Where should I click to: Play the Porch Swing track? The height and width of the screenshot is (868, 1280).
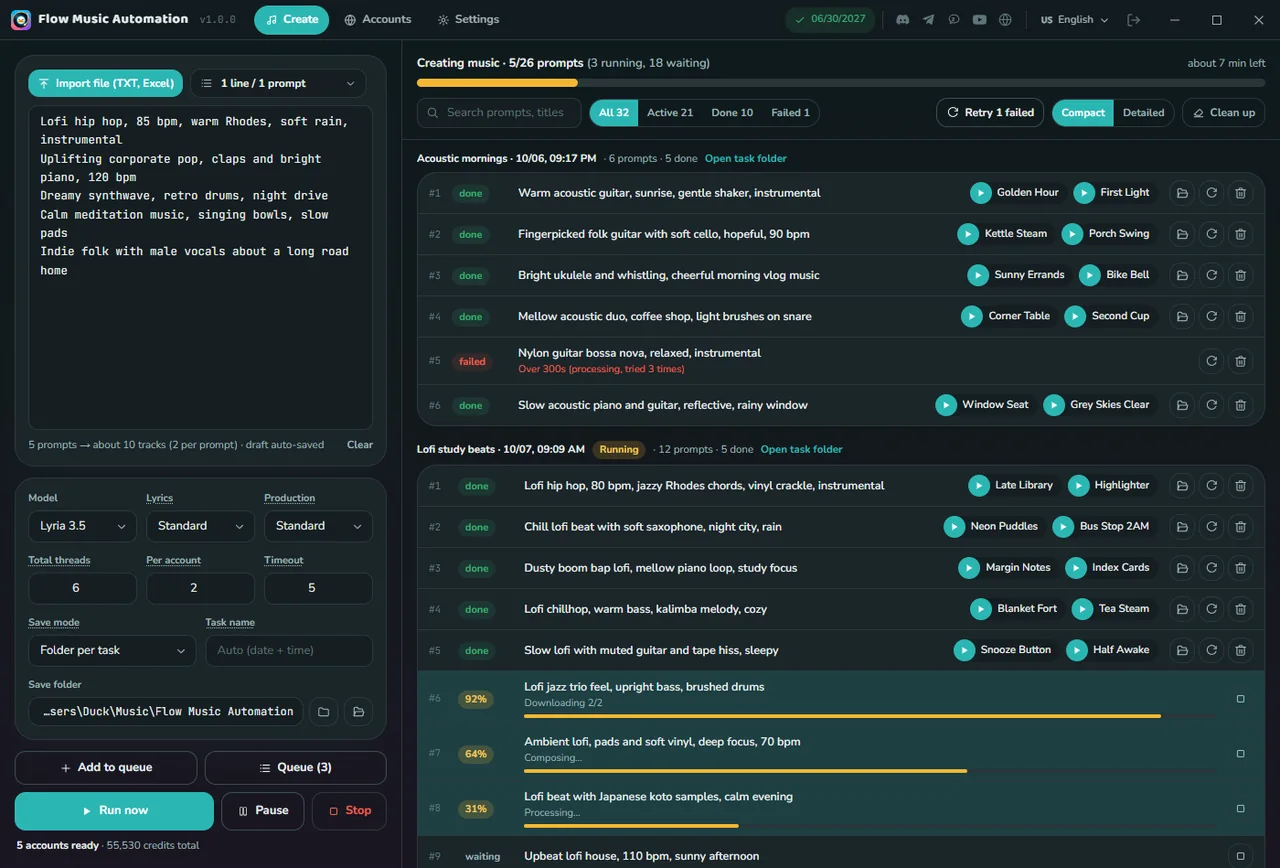1072,234
